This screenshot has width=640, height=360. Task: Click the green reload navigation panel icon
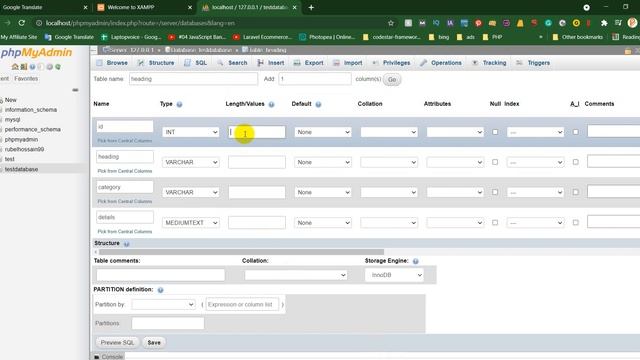click(x=58, y=67)
